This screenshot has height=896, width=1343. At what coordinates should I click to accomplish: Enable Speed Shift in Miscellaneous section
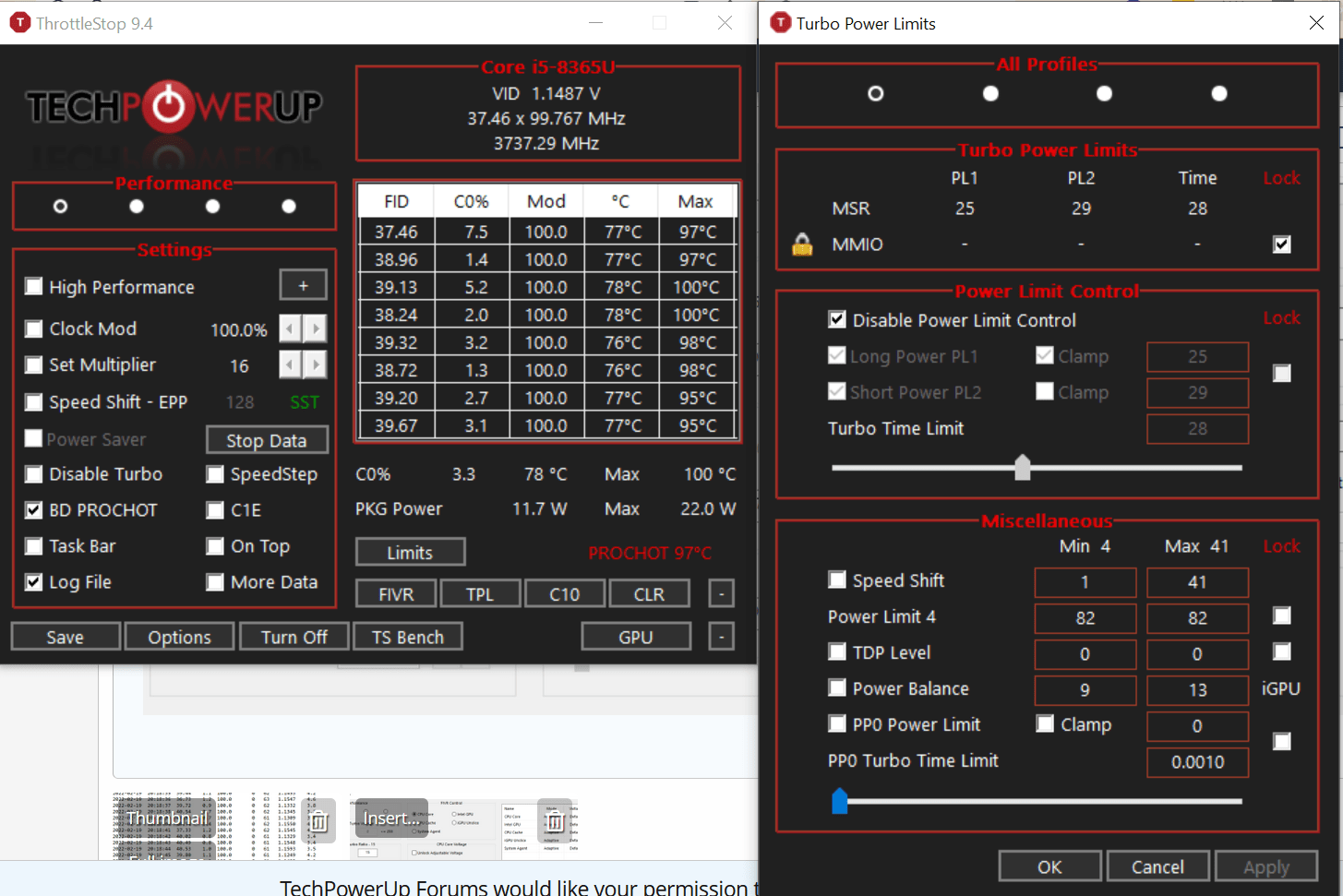click(837, 579)
